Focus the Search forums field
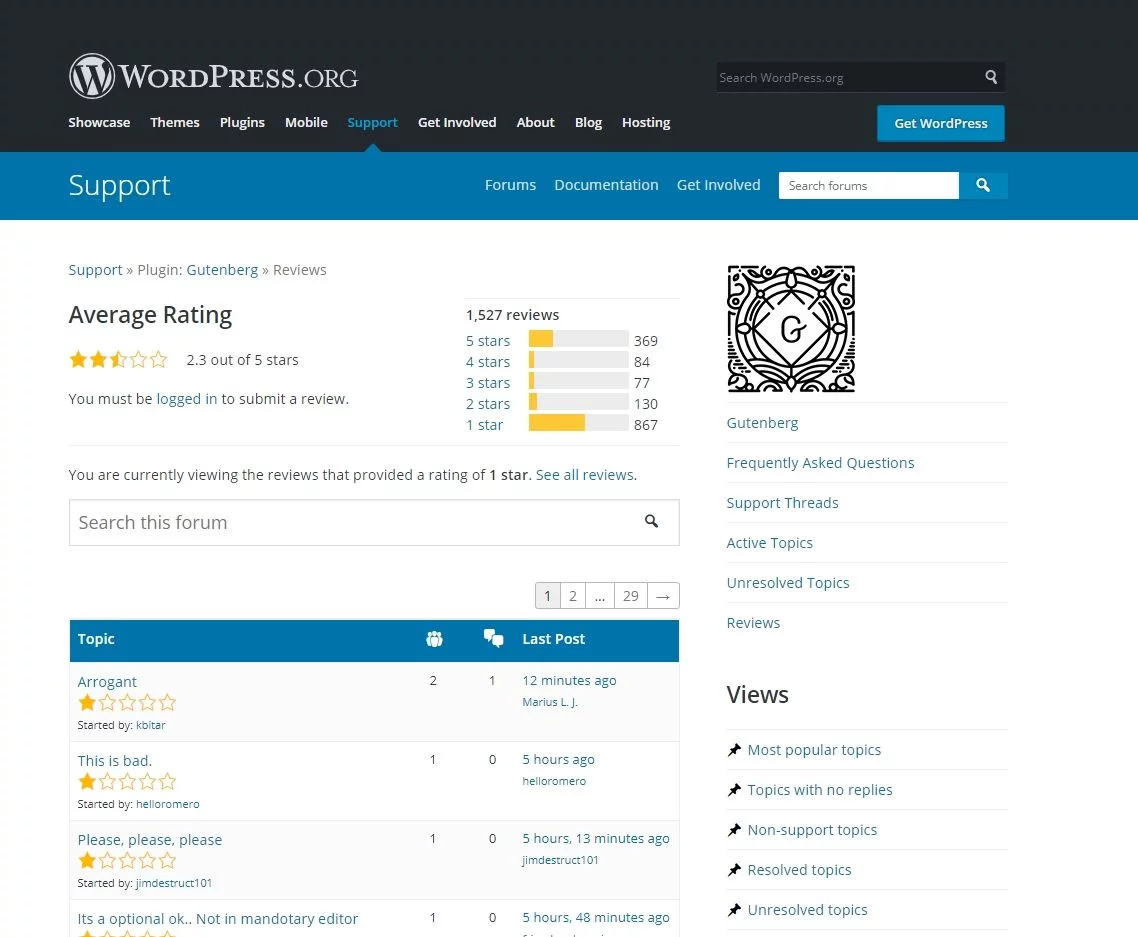Screen dimensions: 1138x937 869,185
